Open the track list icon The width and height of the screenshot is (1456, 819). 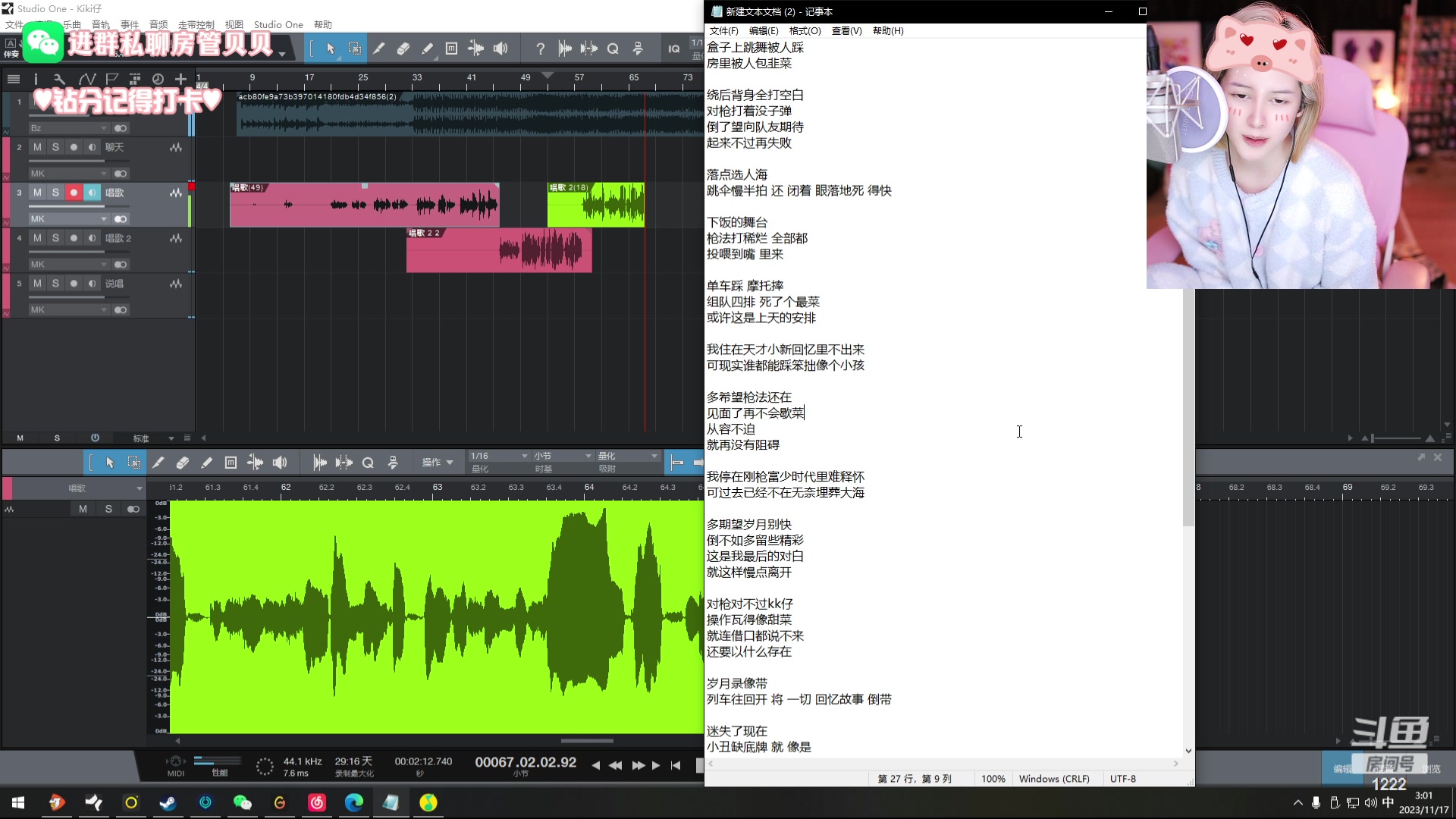coord(13,79)
